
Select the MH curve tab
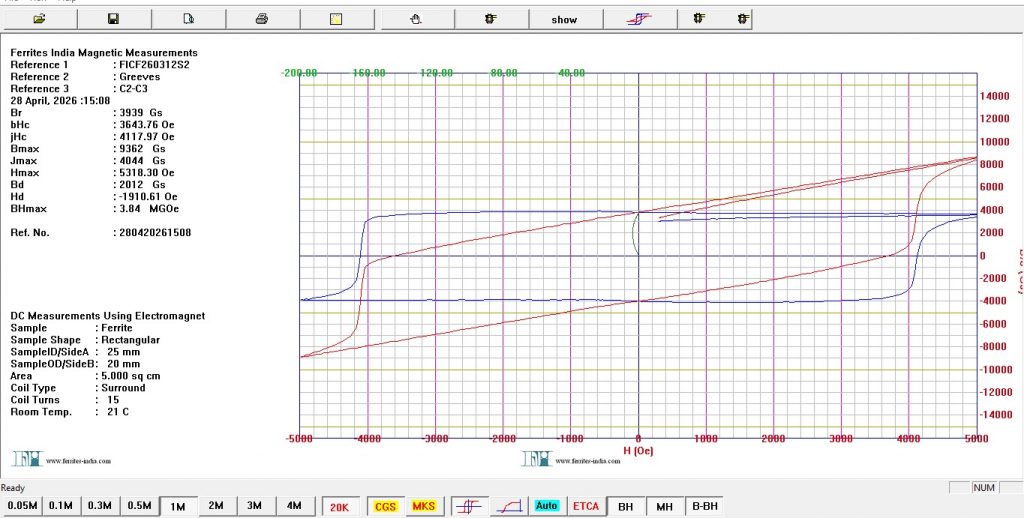click(x=665, y=506)
